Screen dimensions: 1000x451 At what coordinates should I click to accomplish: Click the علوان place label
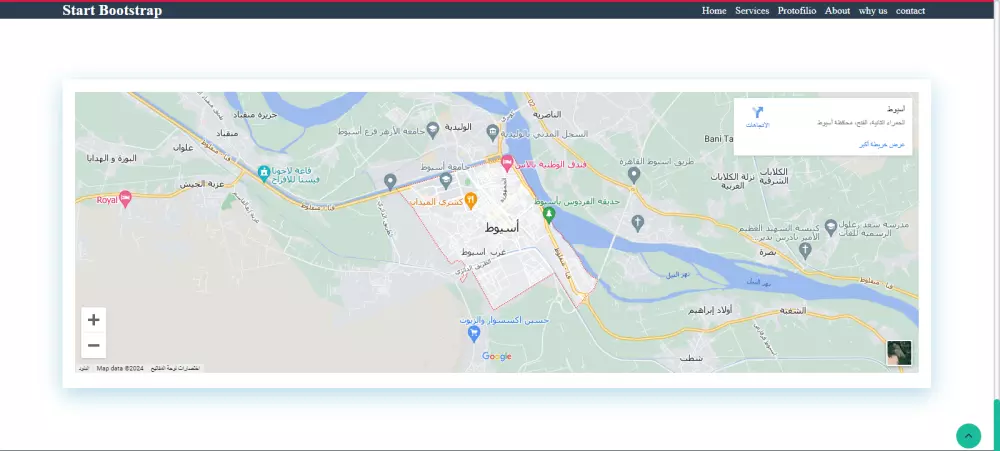point(183,147)
